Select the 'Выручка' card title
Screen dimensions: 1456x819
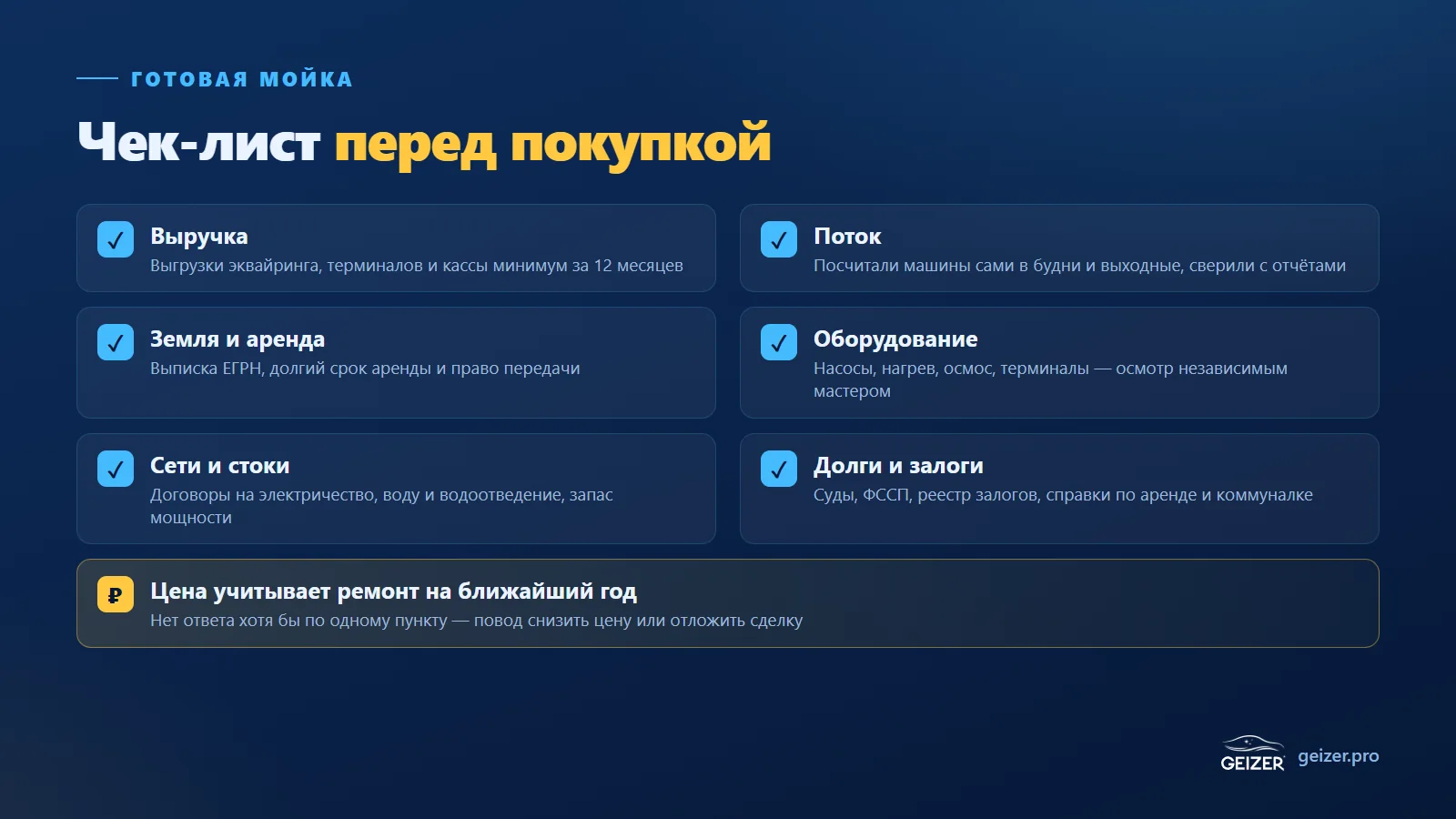click(x=198, y=237)
